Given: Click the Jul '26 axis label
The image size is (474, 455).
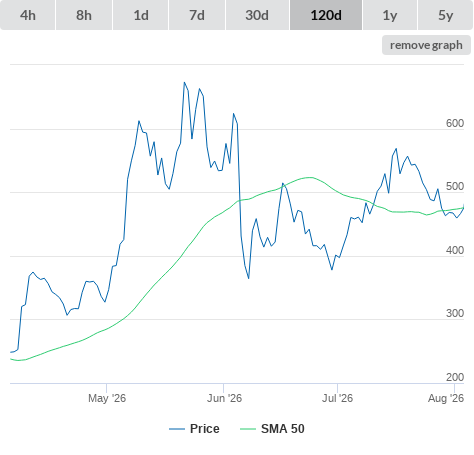Looking at the screenshot, I should click(x=337, y=398).
